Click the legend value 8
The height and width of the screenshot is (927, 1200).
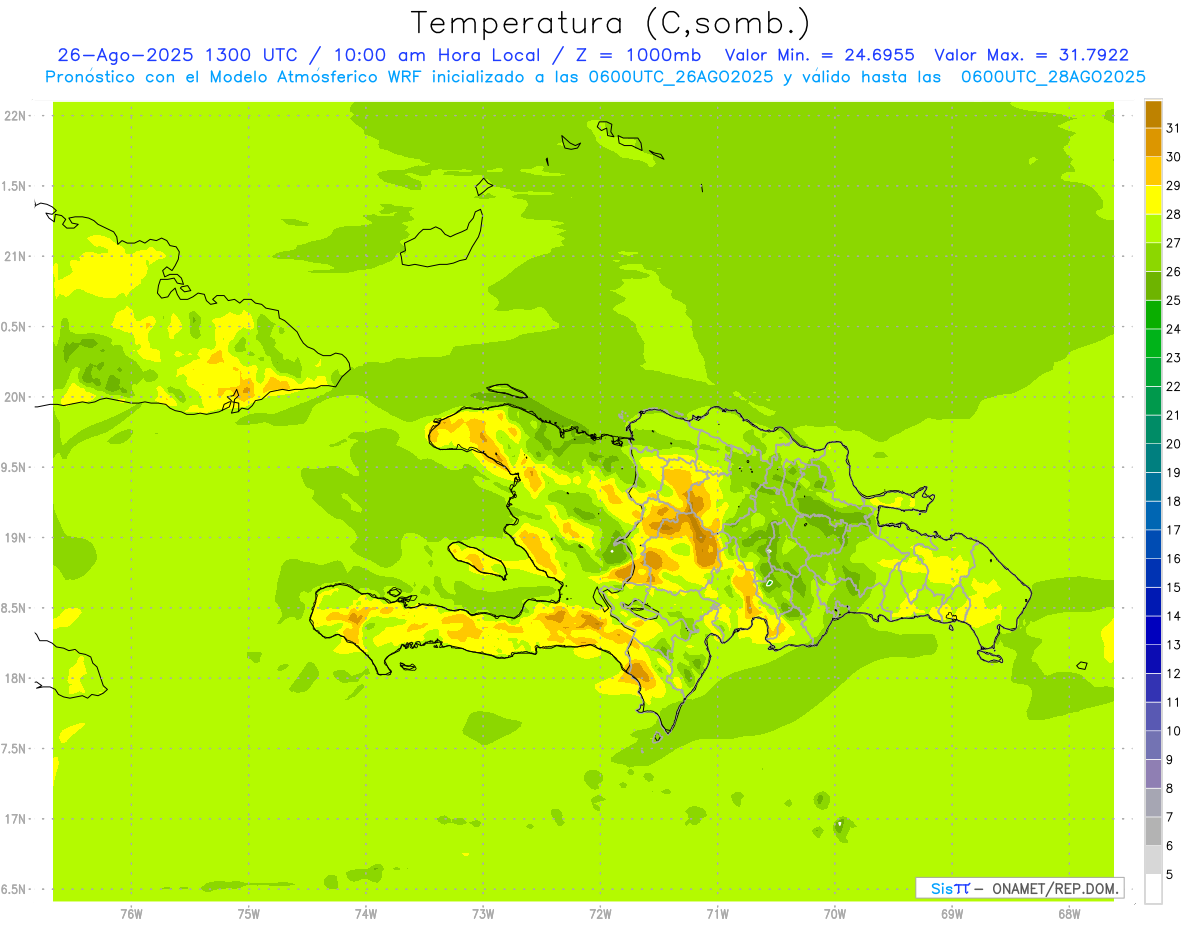1170,788
